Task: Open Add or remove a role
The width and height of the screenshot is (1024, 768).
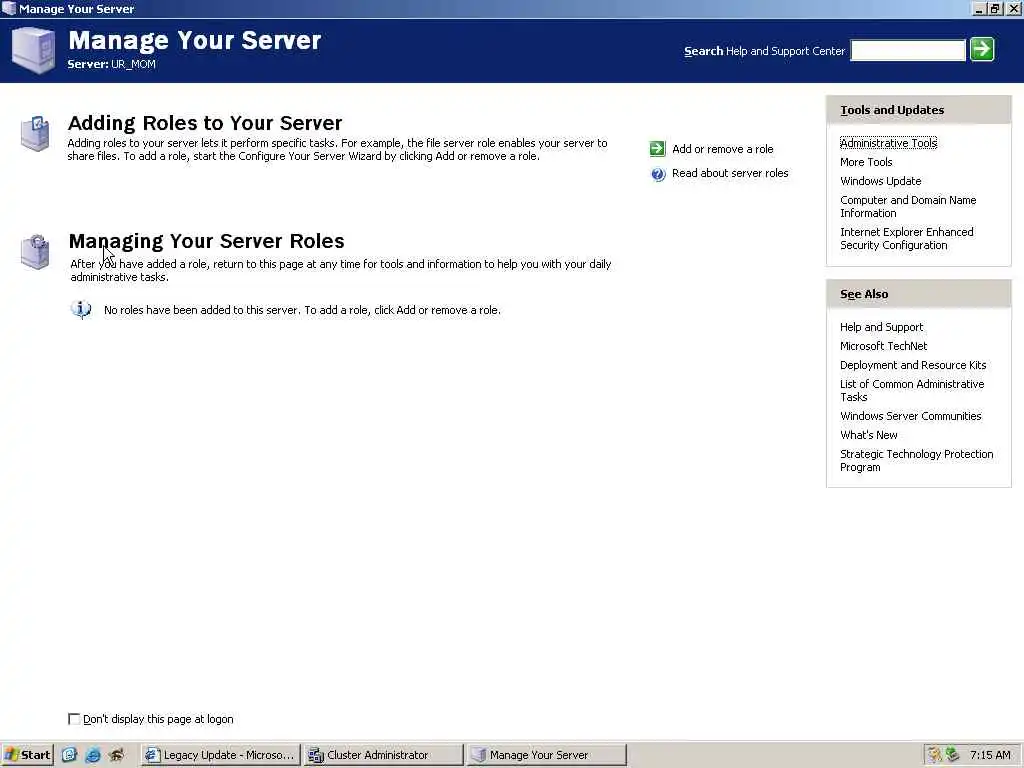Action: 722,149
